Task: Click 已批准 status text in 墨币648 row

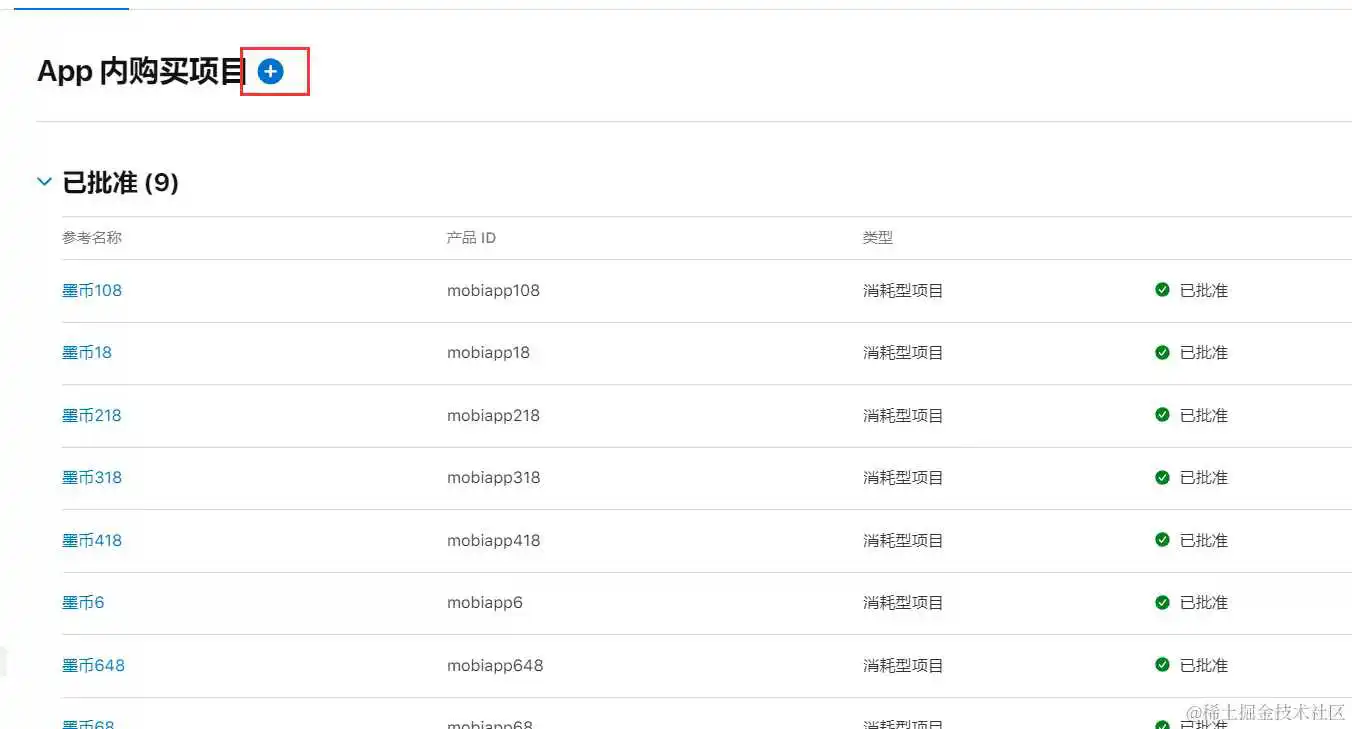Action: [x=1204, y=665]
